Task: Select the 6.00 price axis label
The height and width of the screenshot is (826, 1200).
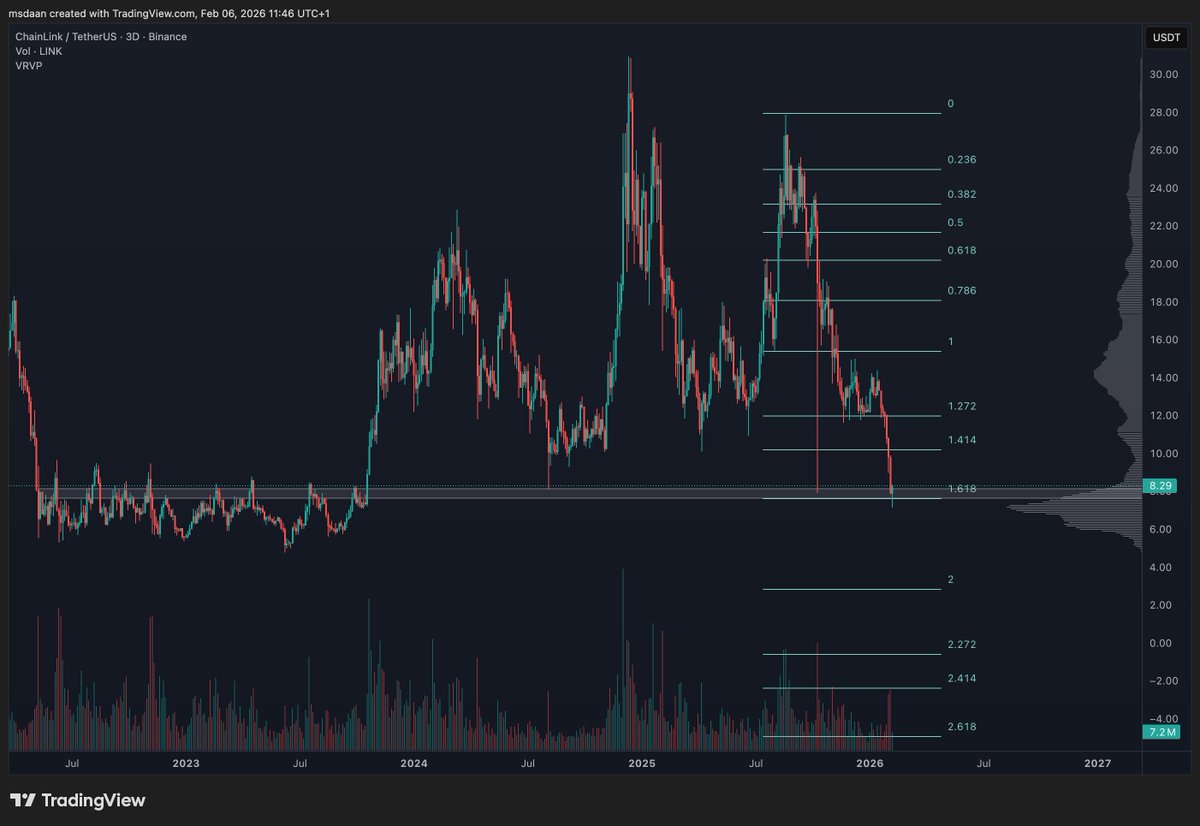Action: (1161, 529)
